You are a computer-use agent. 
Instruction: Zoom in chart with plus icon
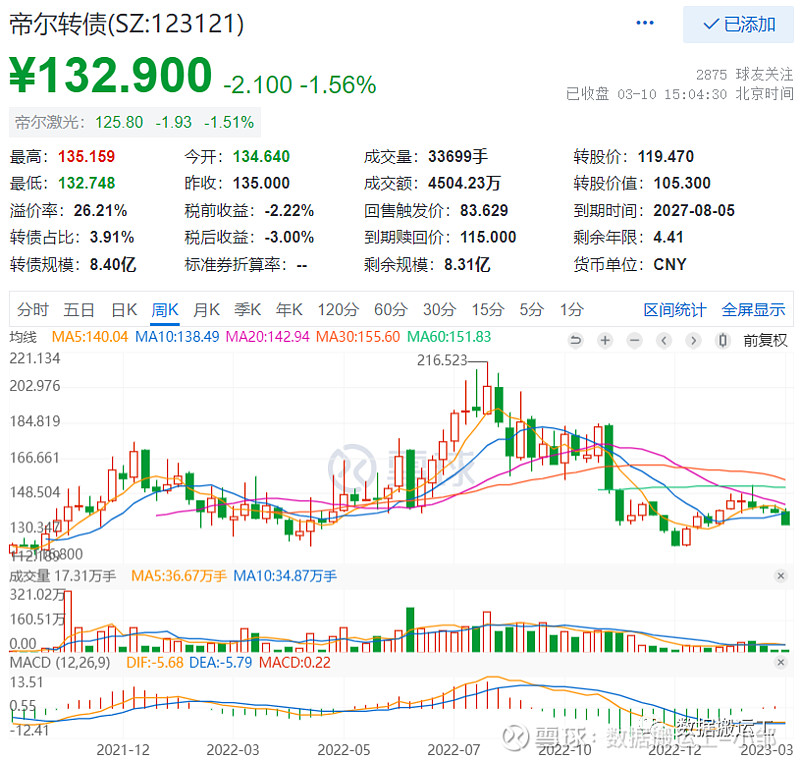point(605,340)
